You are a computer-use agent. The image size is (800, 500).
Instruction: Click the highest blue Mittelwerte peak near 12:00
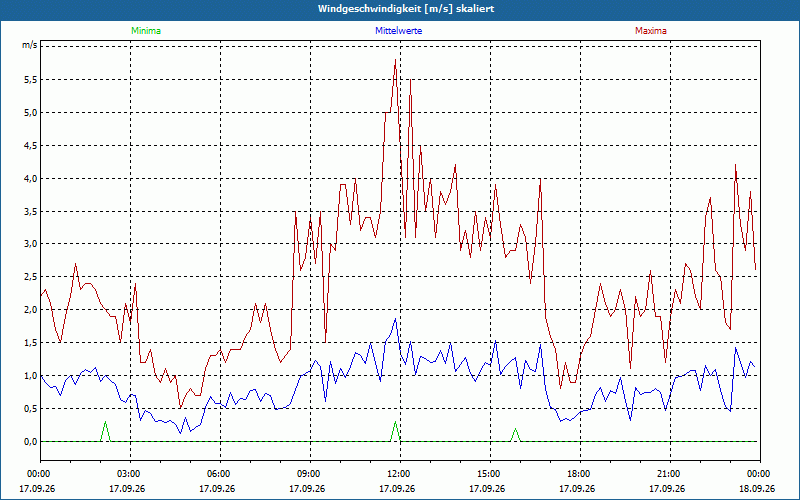(395, 319)
